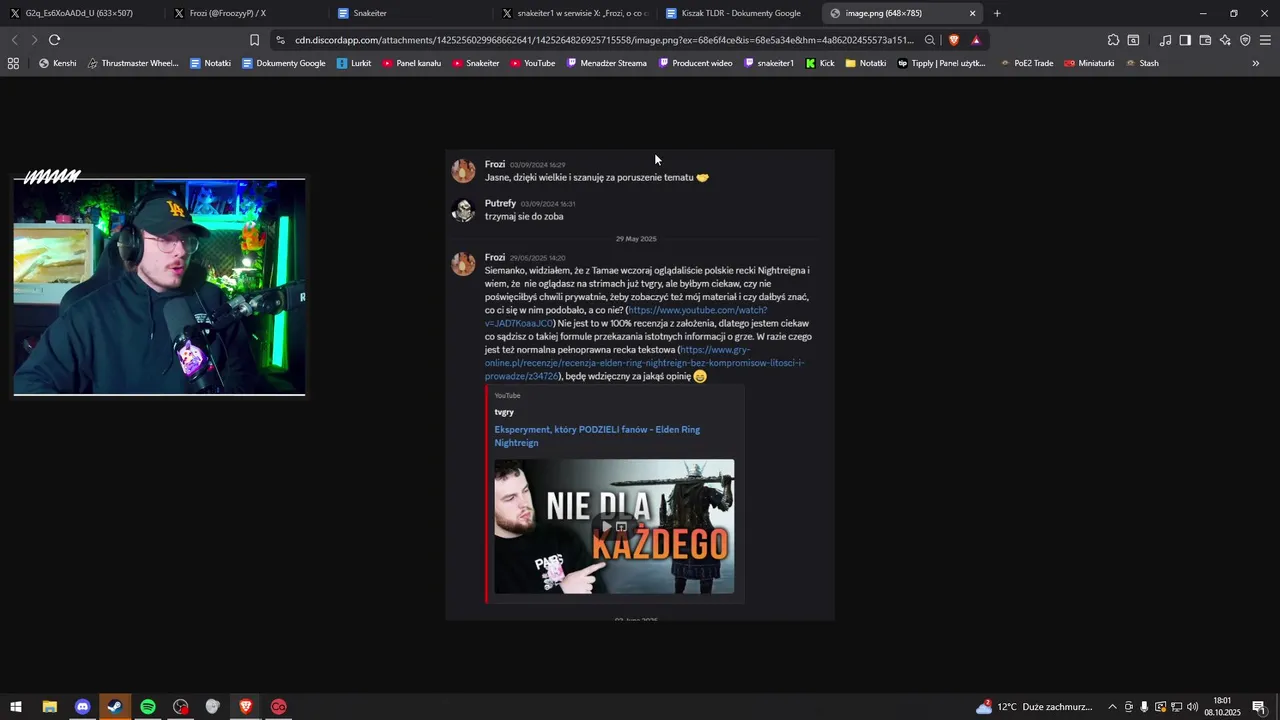Toggle the browser sidebar panel
The width and height of the screenshot is (1280, 720).
click(1185, 40)
